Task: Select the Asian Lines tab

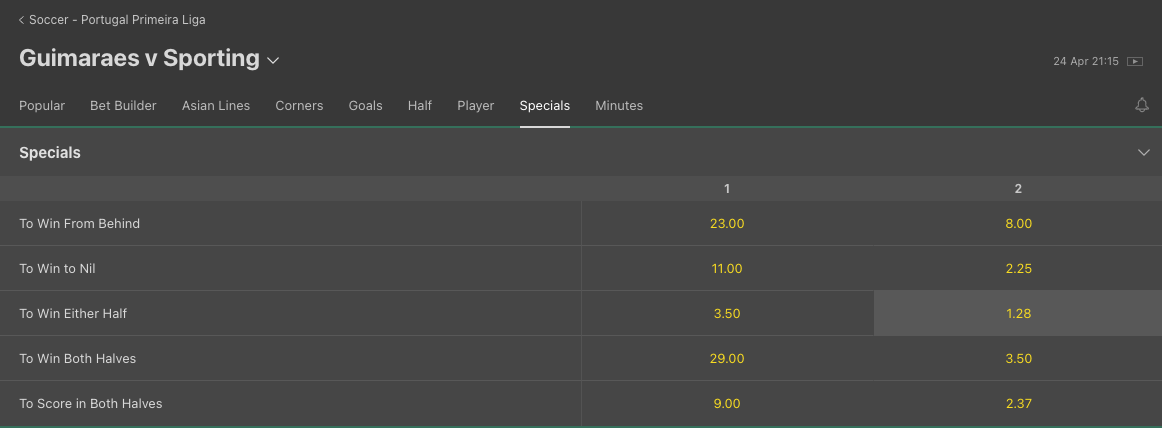Action: pos(216,106)
